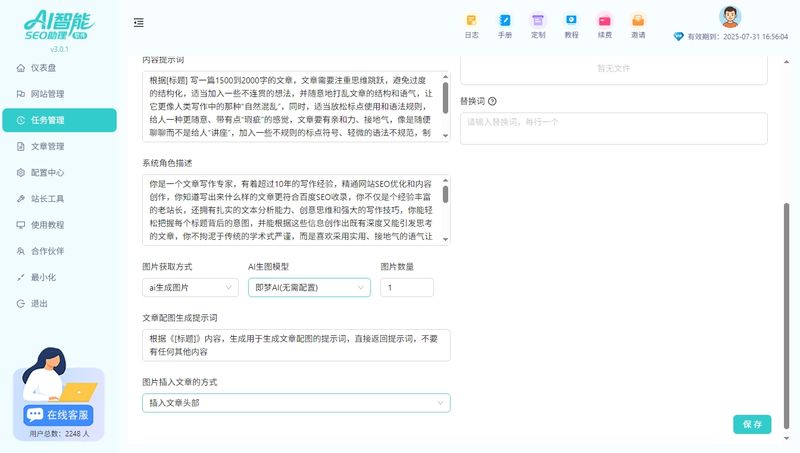Image resolution: width=800 pixels, height=453 pixels.
Task: Click the 内容提示词 scrollbar thumb
Action: click(x=445, y=98)
